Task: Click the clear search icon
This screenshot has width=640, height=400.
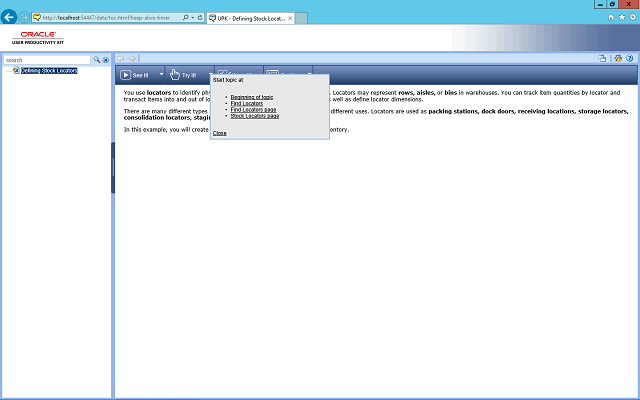Action: point(106,60)
